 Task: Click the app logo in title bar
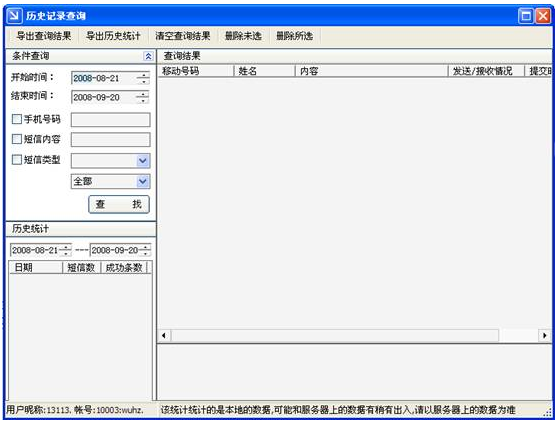[x=14, y=15]
